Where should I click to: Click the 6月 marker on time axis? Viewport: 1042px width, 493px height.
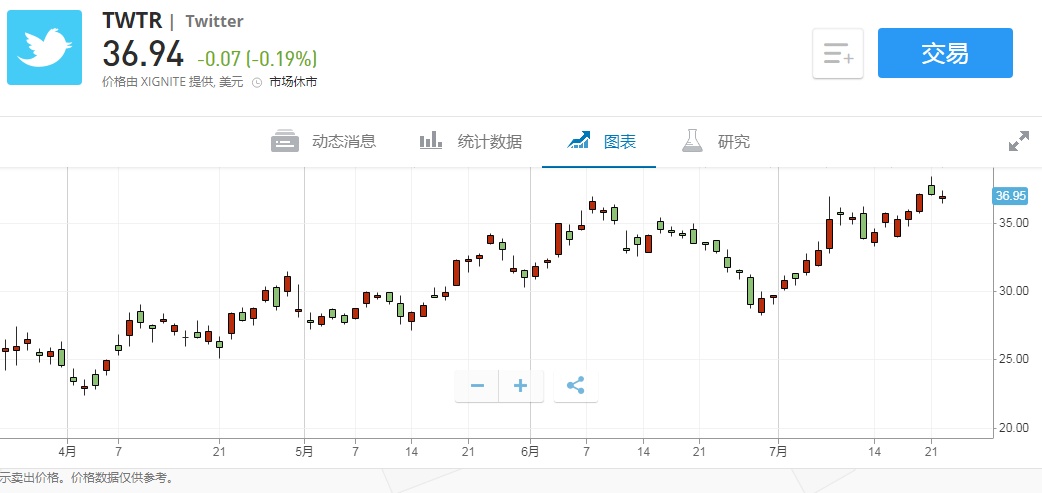(x=530, y=452)
